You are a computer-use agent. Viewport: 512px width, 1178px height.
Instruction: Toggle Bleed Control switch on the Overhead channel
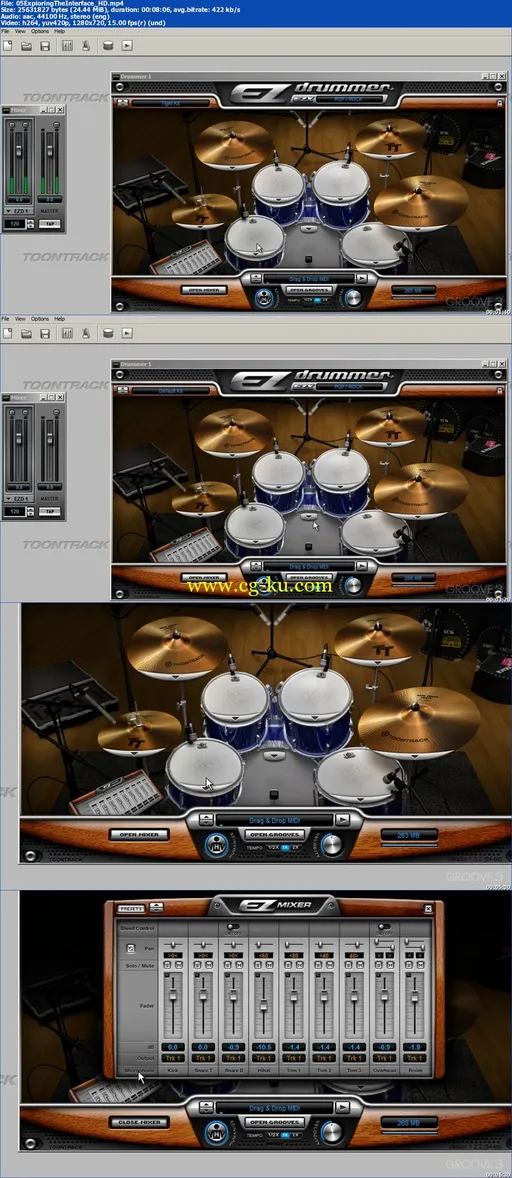(x=384, y=927)
